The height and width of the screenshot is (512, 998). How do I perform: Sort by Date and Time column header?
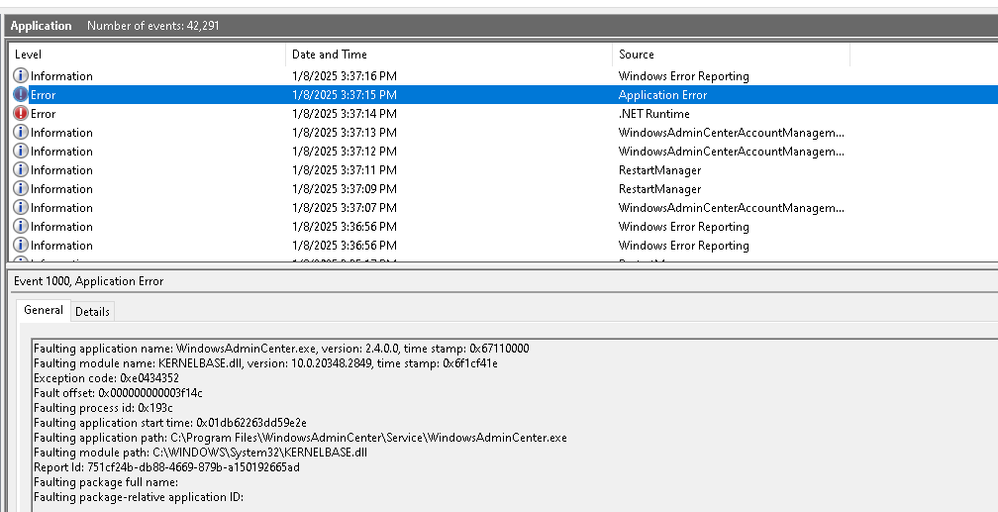click(x=449, y=55)
